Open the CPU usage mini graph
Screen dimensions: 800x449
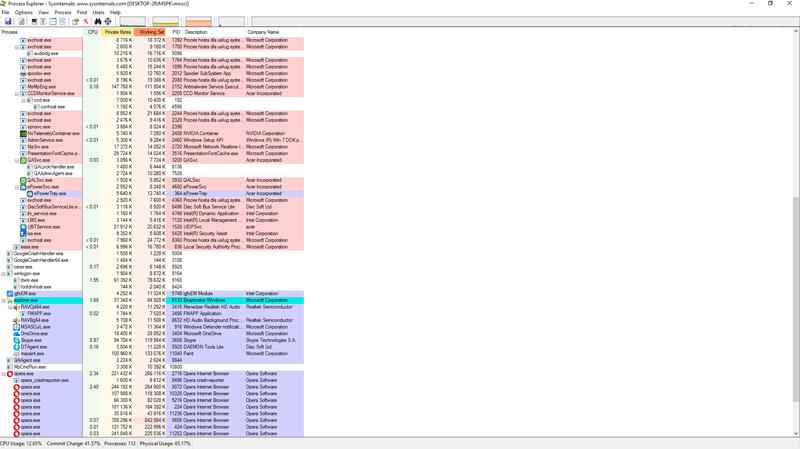click(x=133, y=21)
